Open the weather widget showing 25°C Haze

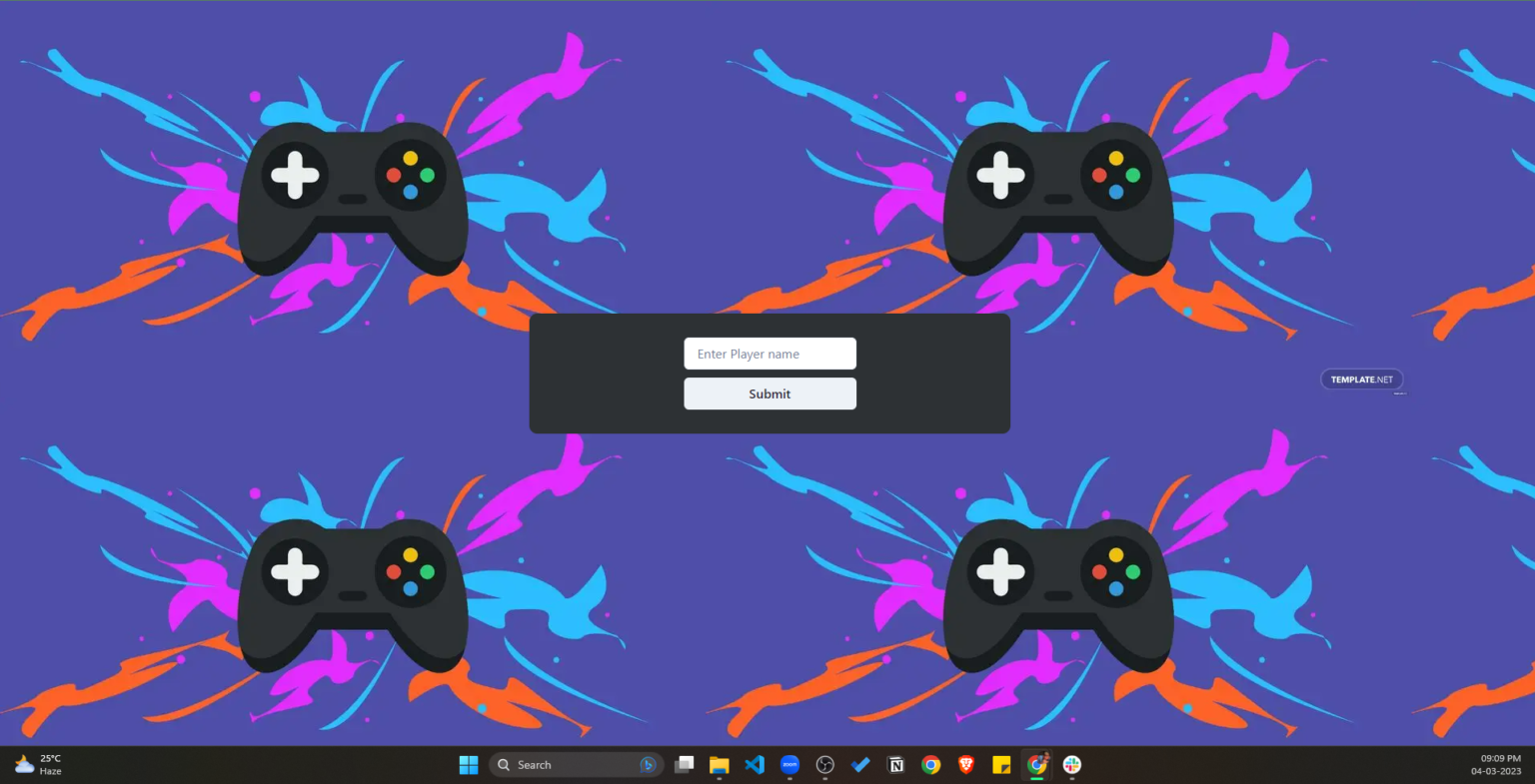click(x=38, y=764)
